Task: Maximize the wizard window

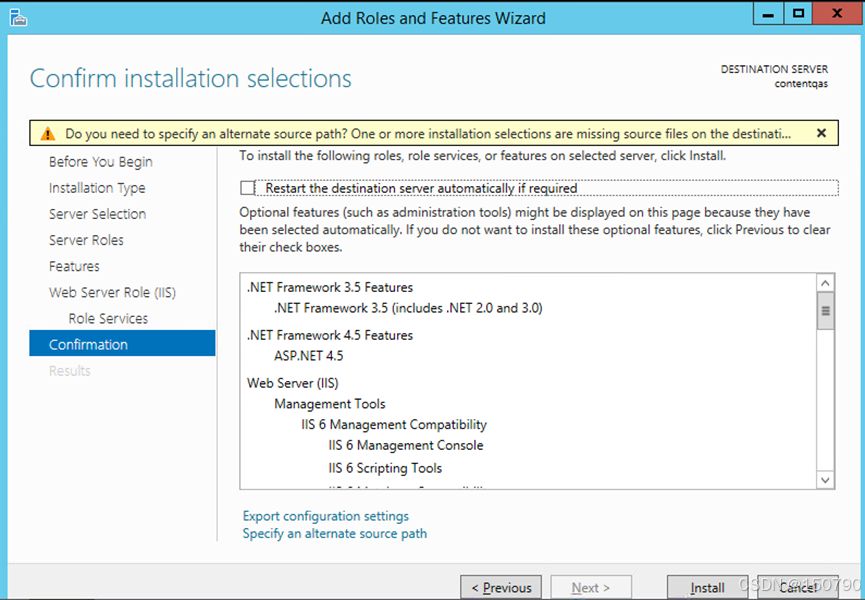Action: 798,14
